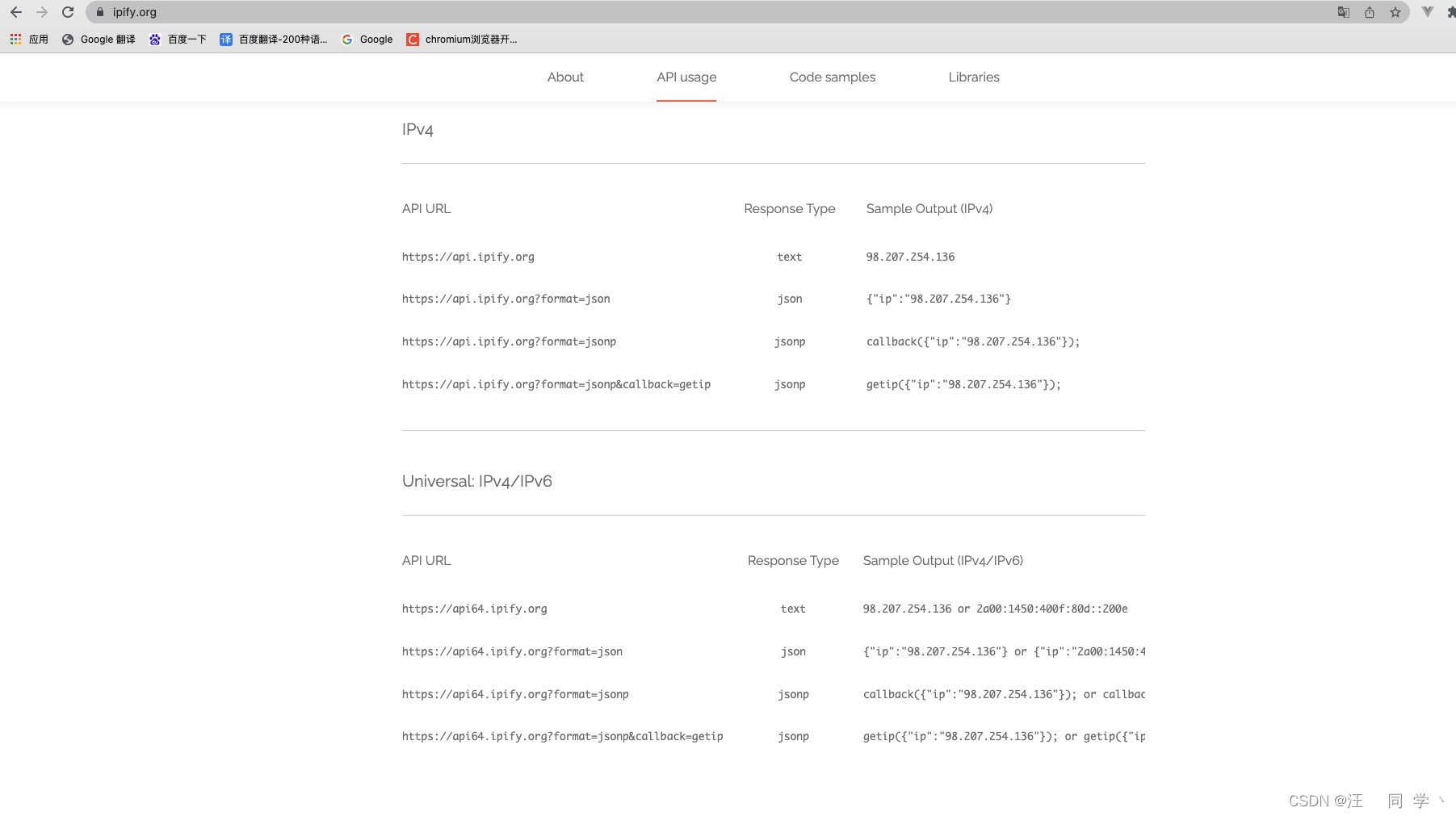Click the IPv4 getip({"ip":...}); sample output
The image size is (1456, 816).
coord(963,384)
